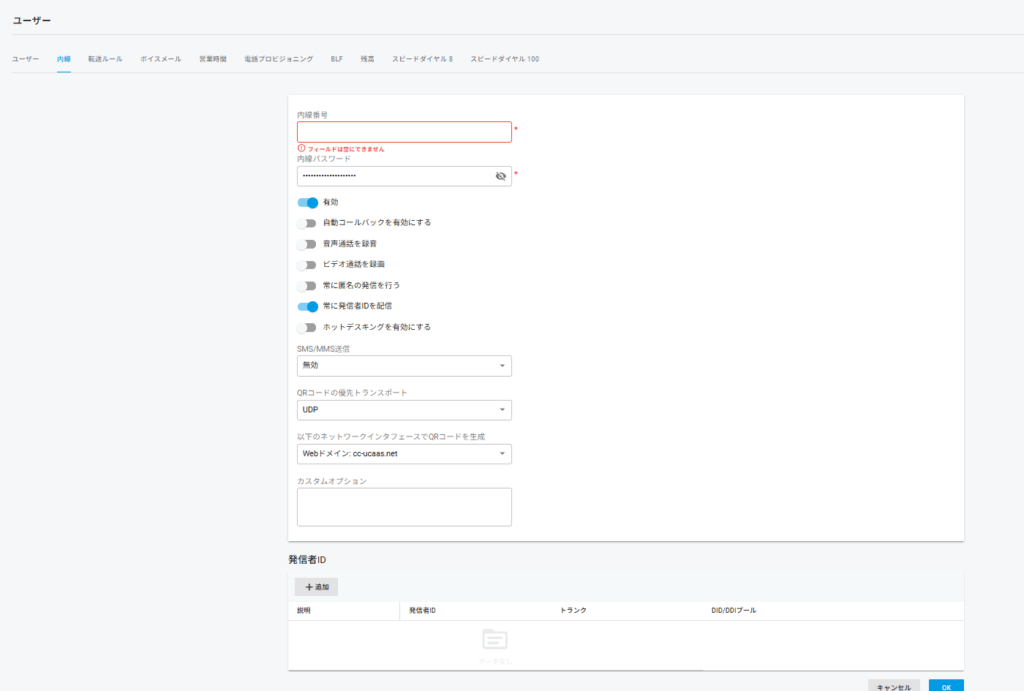Screen dimensions: 1024x691
Task: Expand QRコードの優先トランスポート UDP dropdown
Action: pos(404,410)
